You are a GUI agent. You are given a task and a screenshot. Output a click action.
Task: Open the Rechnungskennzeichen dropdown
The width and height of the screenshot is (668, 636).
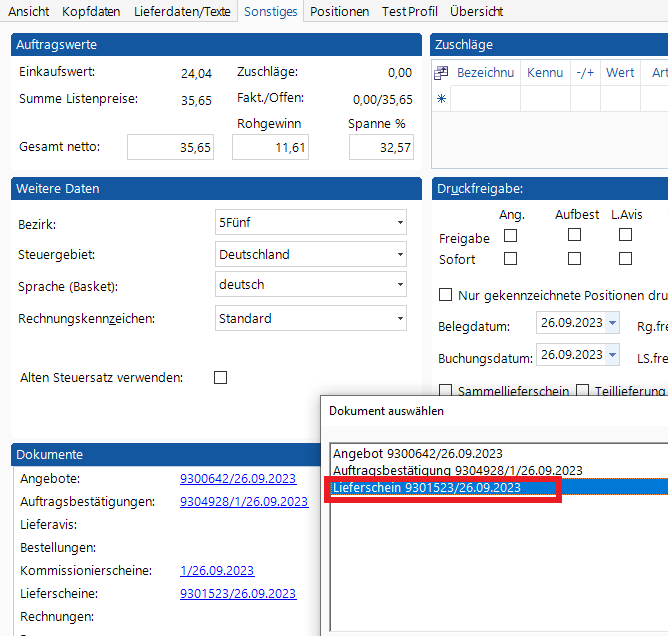[399, 319]
